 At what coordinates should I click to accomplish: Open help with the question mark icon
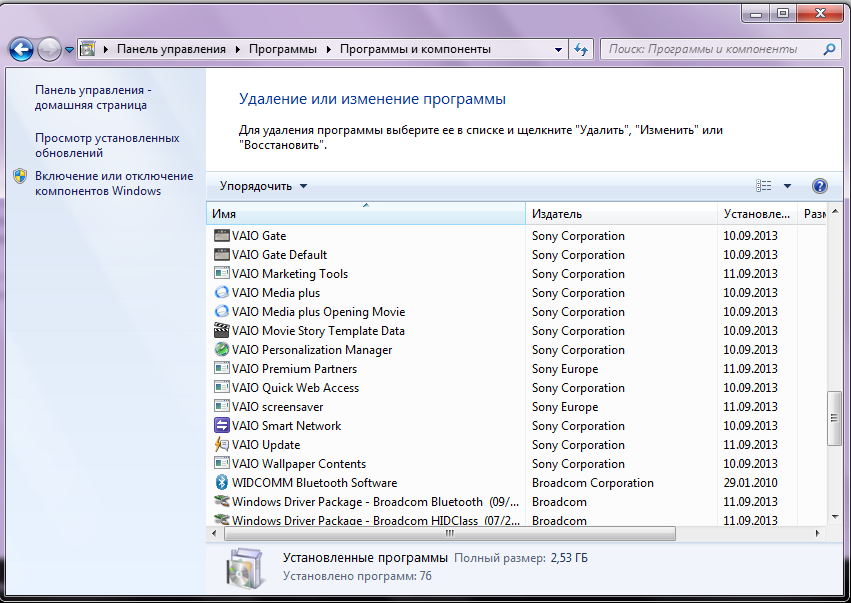click(x=820, y=186)
